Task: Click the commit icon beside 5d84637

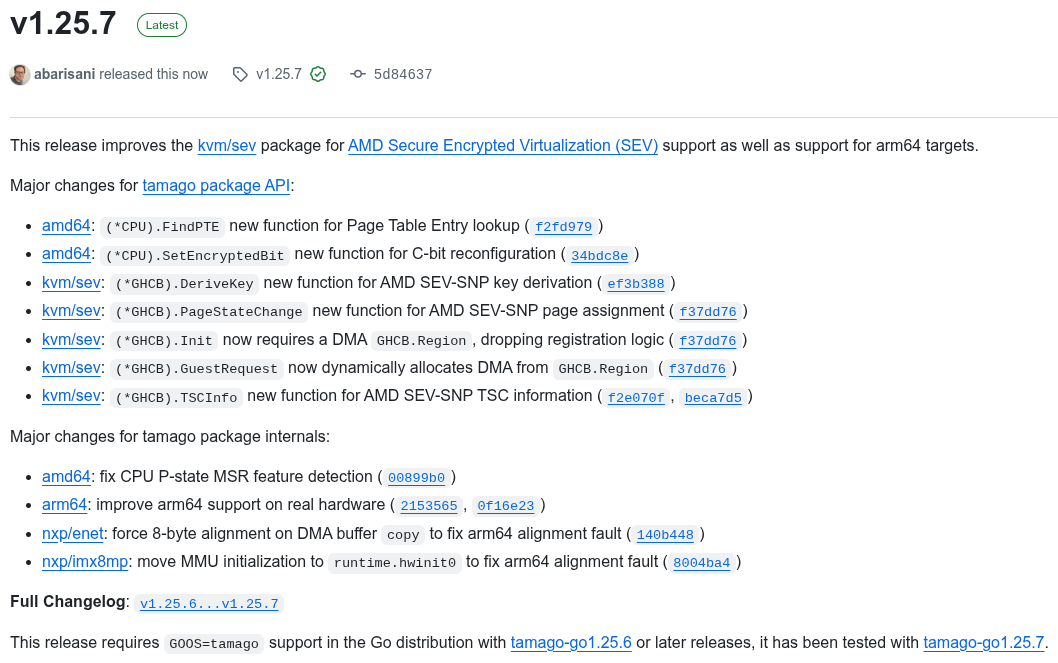Action: pyautogui.click(x=358, y=74)
